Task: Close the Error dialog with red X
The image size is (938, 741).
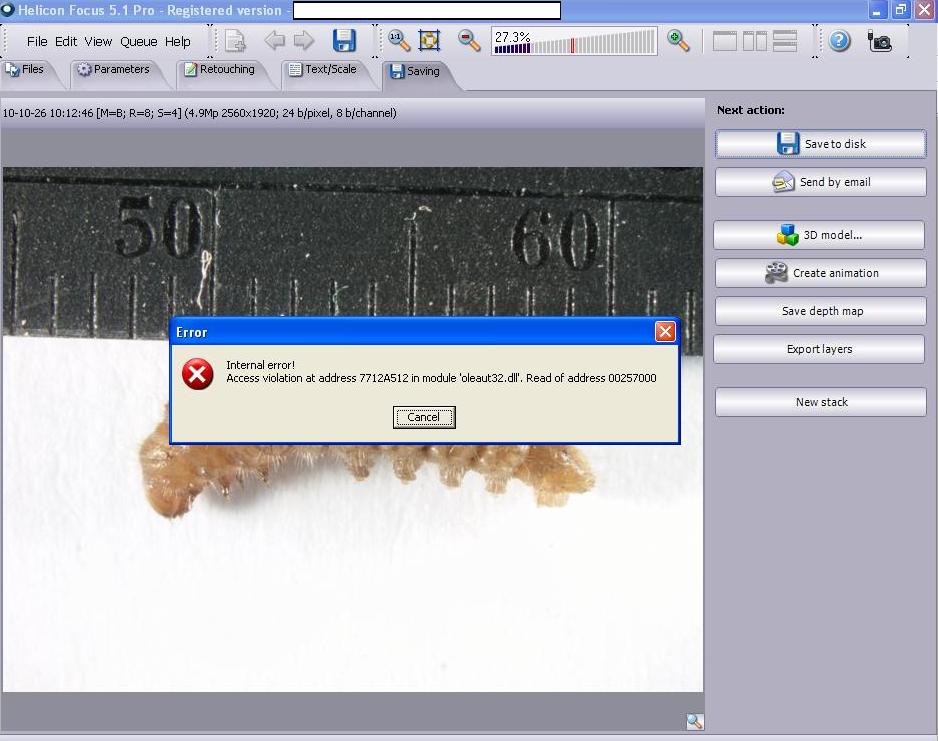Action: (x=665, y=331)
